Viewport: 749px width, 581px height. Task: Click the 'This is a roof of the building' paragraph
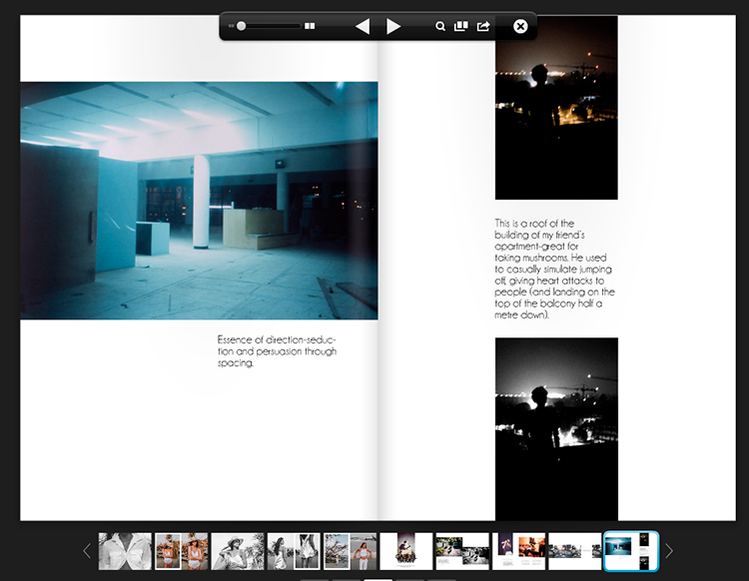coord(555,269)
